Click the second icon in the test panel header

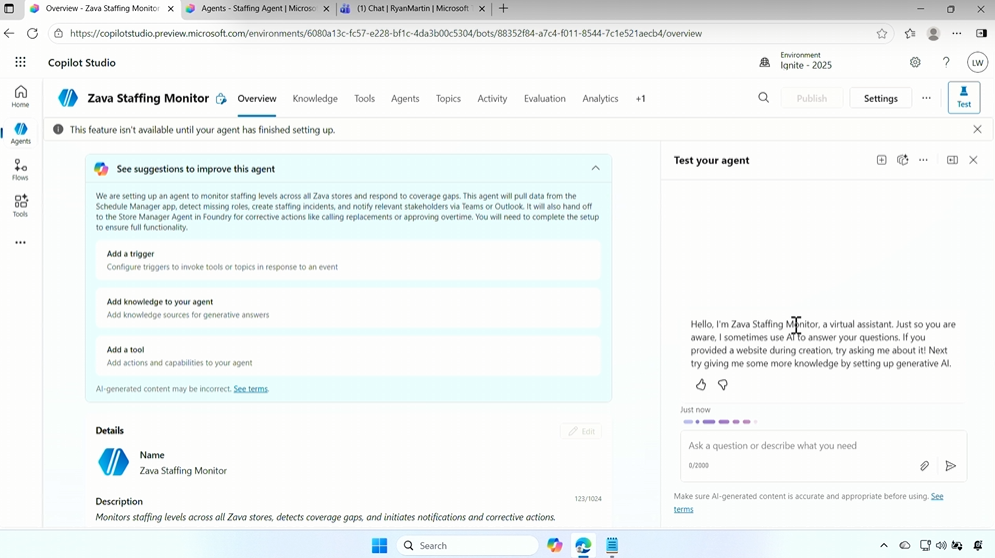tap(902, 160)
